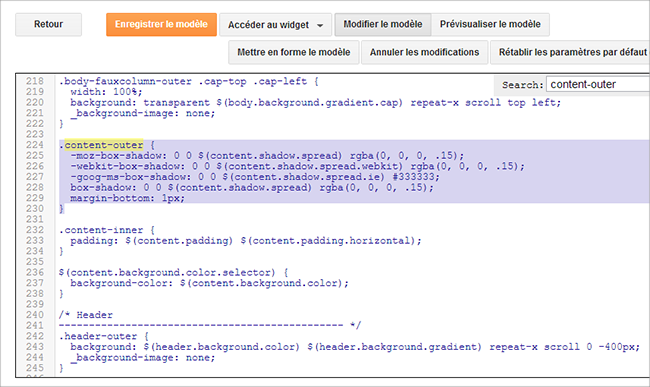This screenshot has width=650, height=387.
Task: Click the -webkit-box-shadow code line
Action: (x=297, y=167)
